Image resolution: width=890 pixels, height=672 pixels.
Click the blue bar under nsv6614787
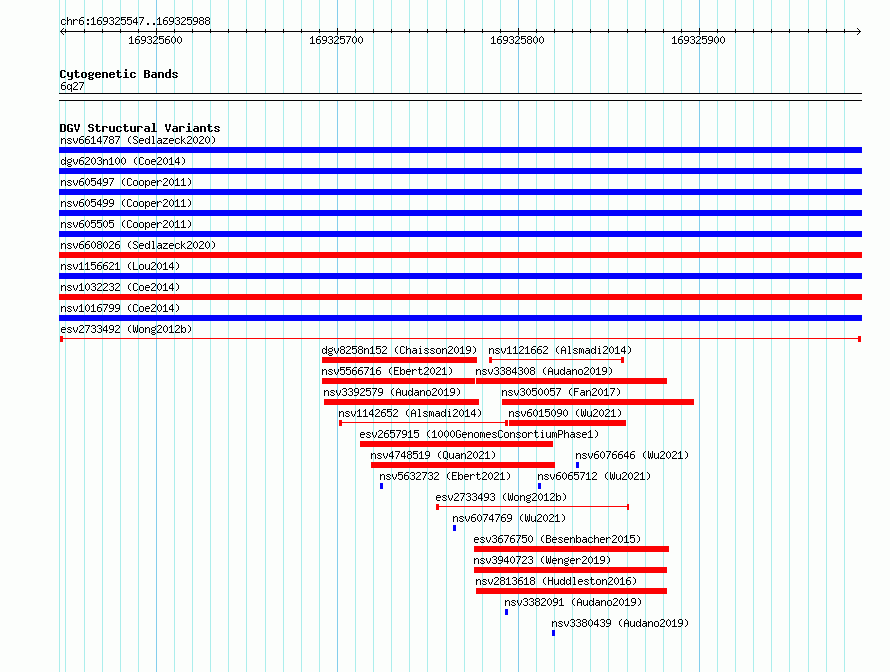click(460, 150)
